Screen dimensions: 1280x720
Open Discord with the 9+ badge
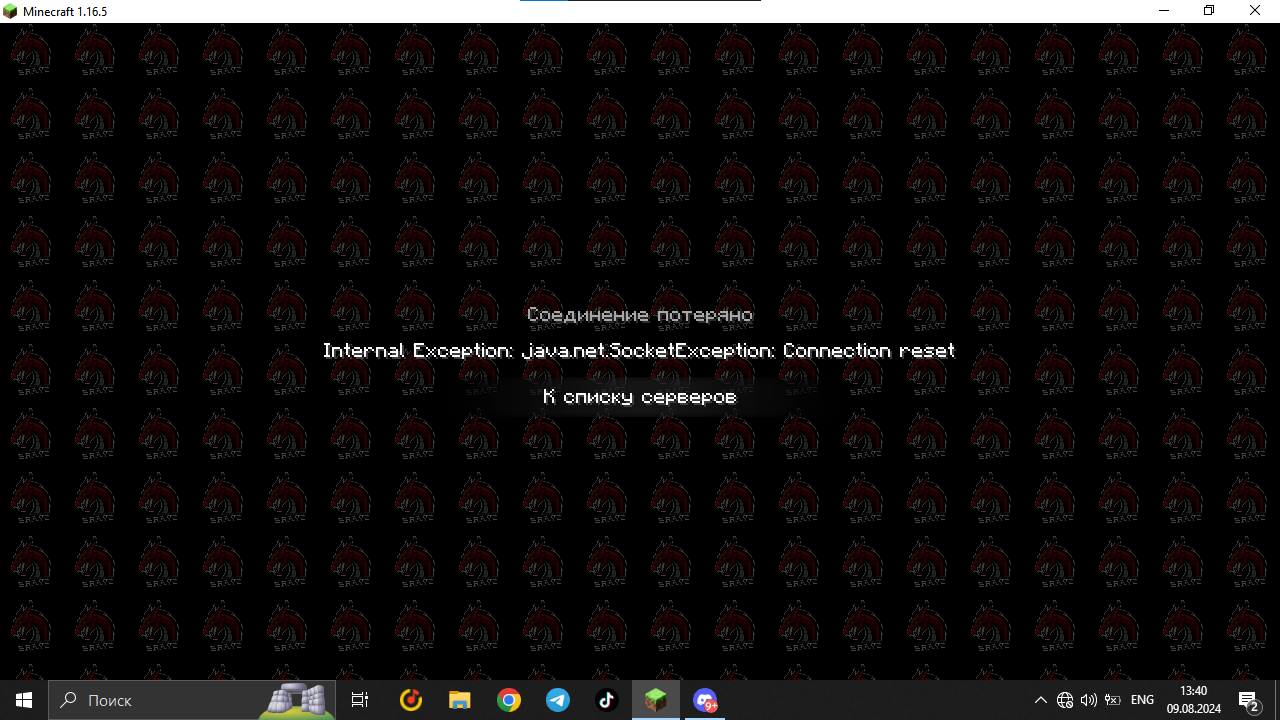point(705,700)
